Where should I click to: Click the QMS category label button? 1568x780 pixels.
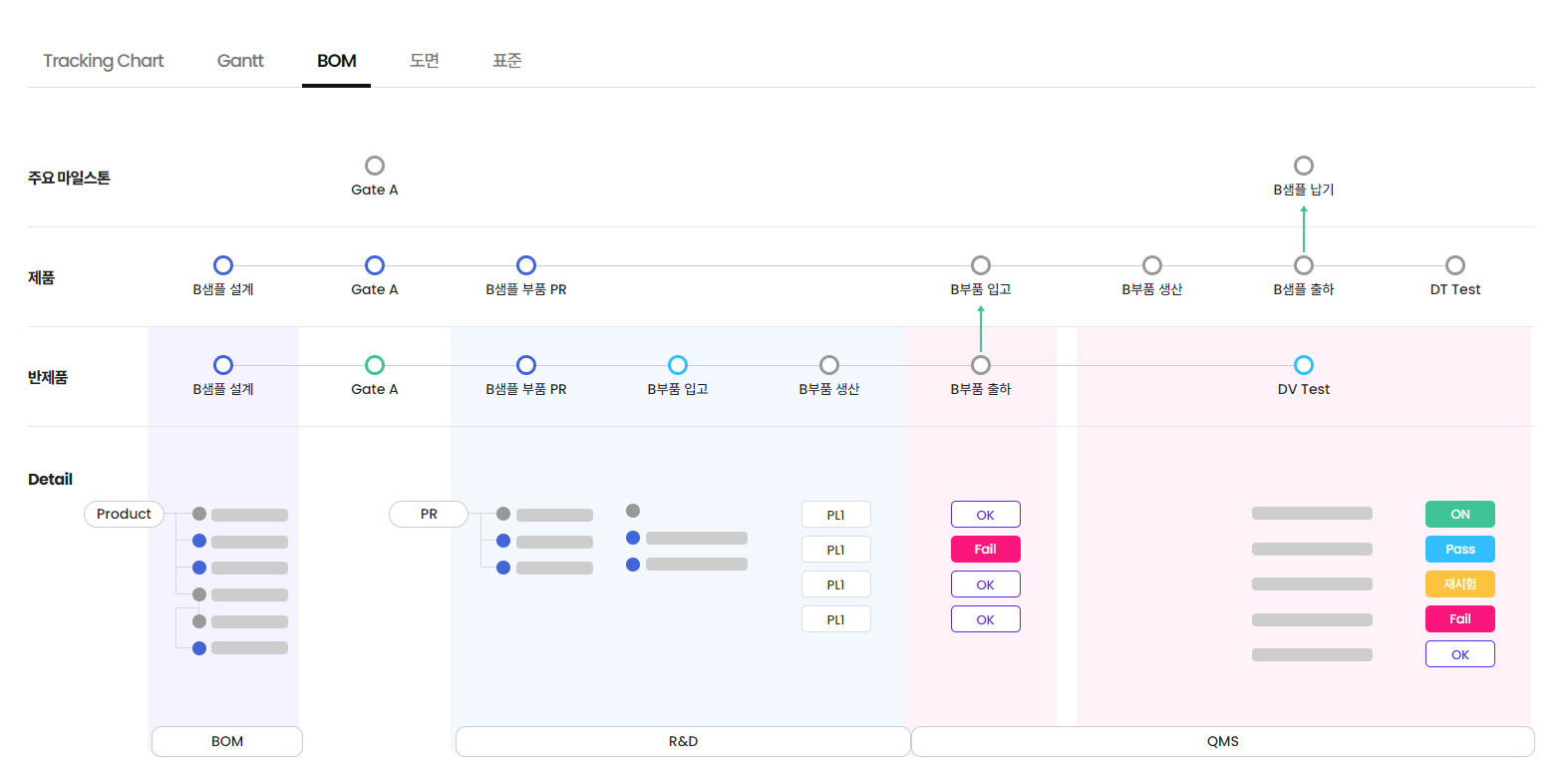pos(1222,741)
